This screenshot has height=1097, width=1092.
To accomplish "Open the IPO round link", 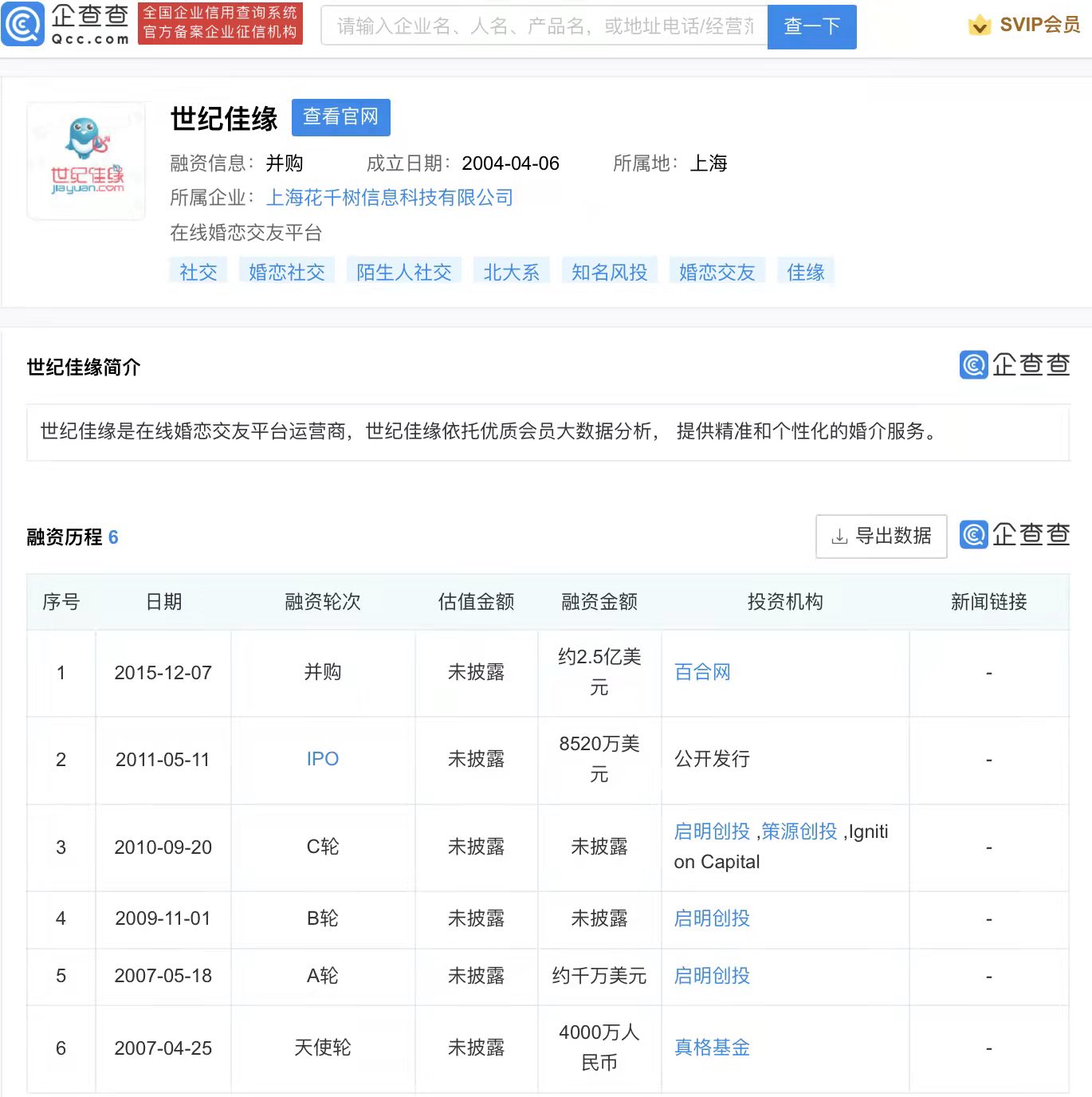I will [x=323, y=759].
